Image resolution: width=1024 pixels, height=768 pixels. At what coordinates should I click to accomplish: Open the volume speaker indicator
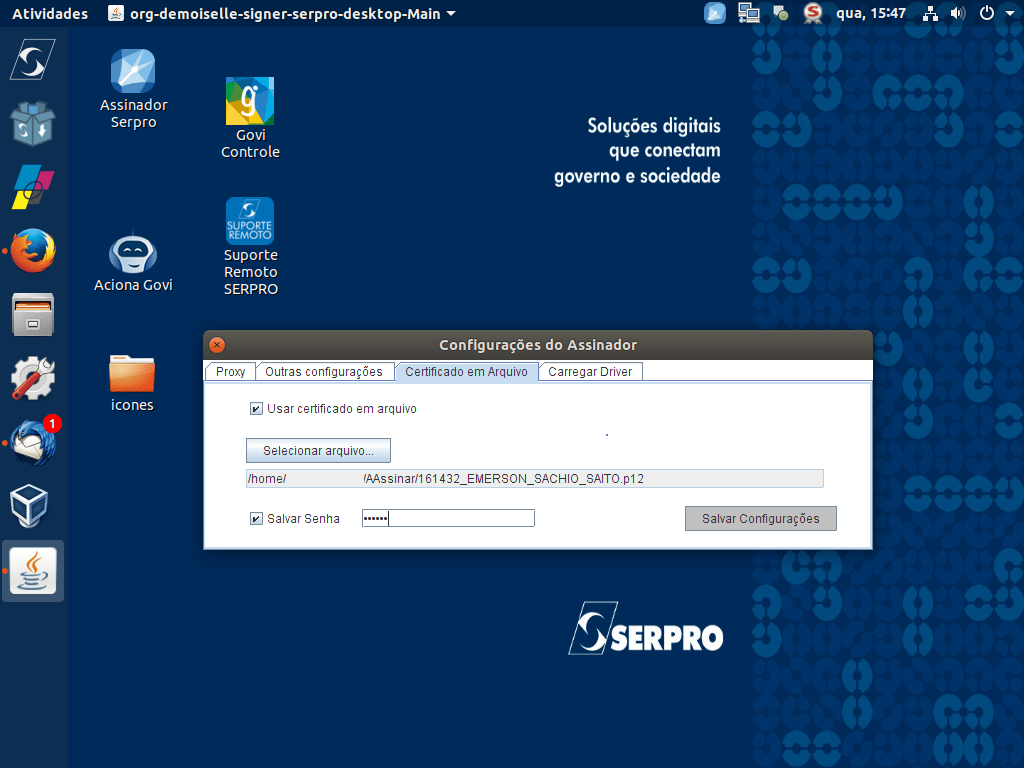point(957,13)
